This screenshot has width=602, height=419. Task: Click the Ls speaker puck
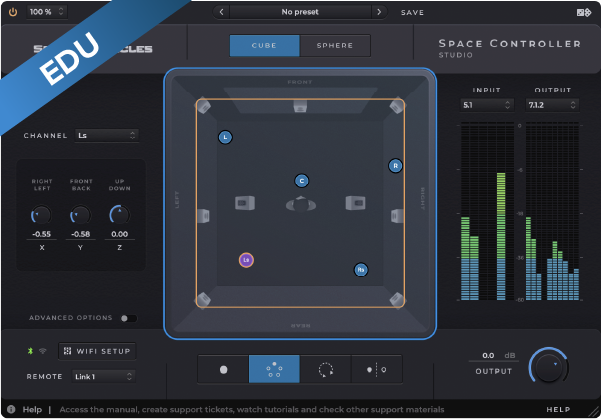(246, 260)
